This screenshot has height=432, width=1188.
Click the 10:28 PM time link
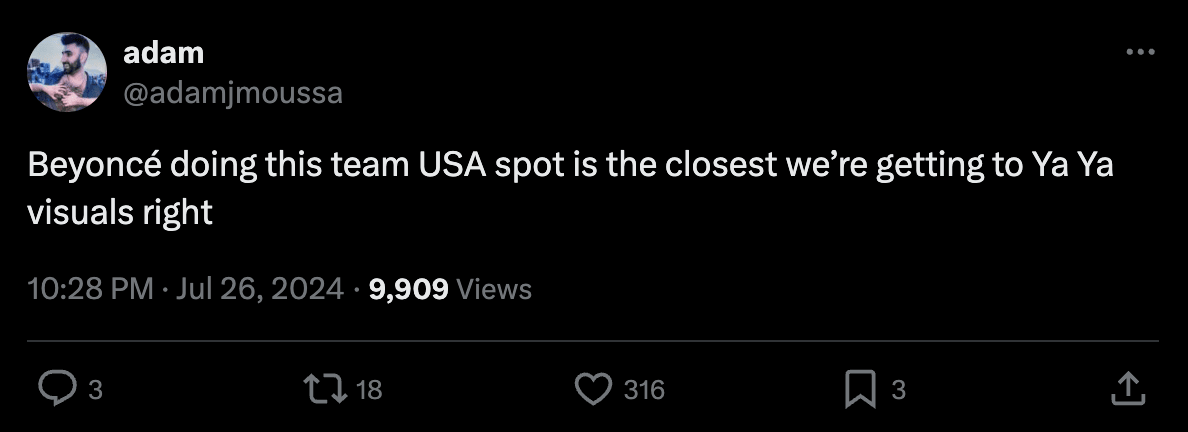point(89,289)
